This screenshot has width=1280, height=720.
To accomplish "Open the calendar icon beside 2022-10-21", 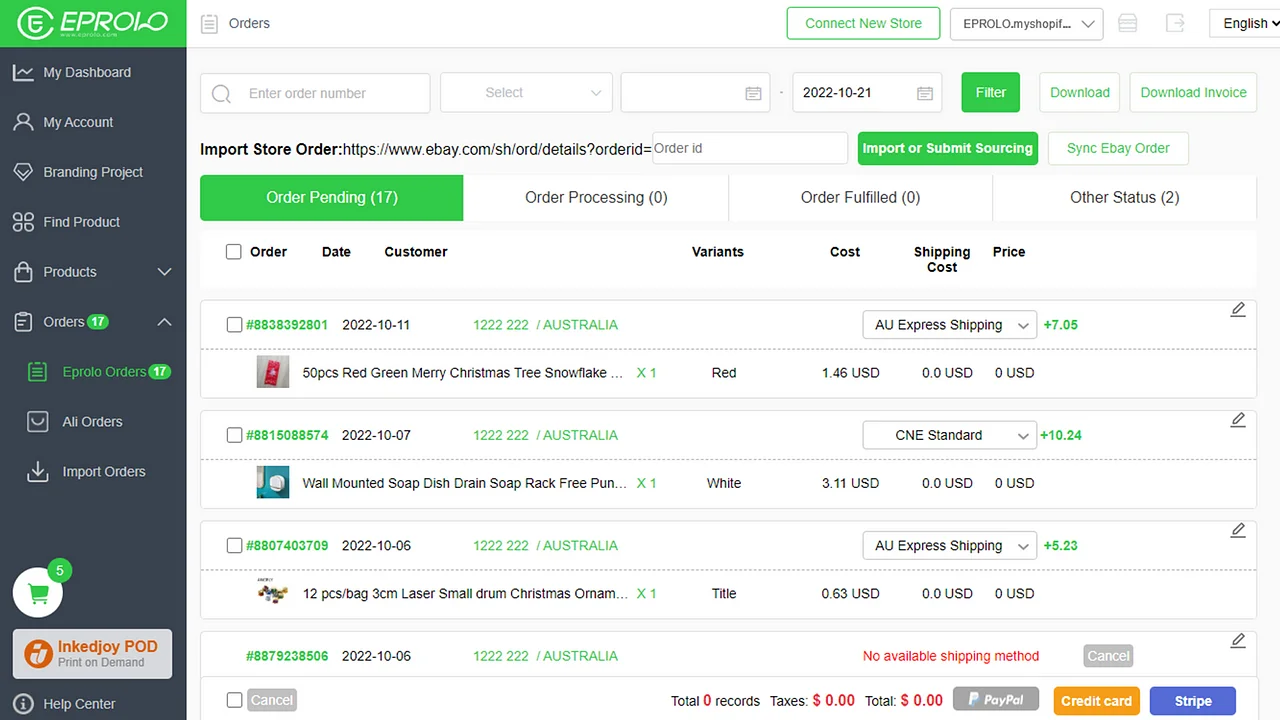I will [925, 93].
